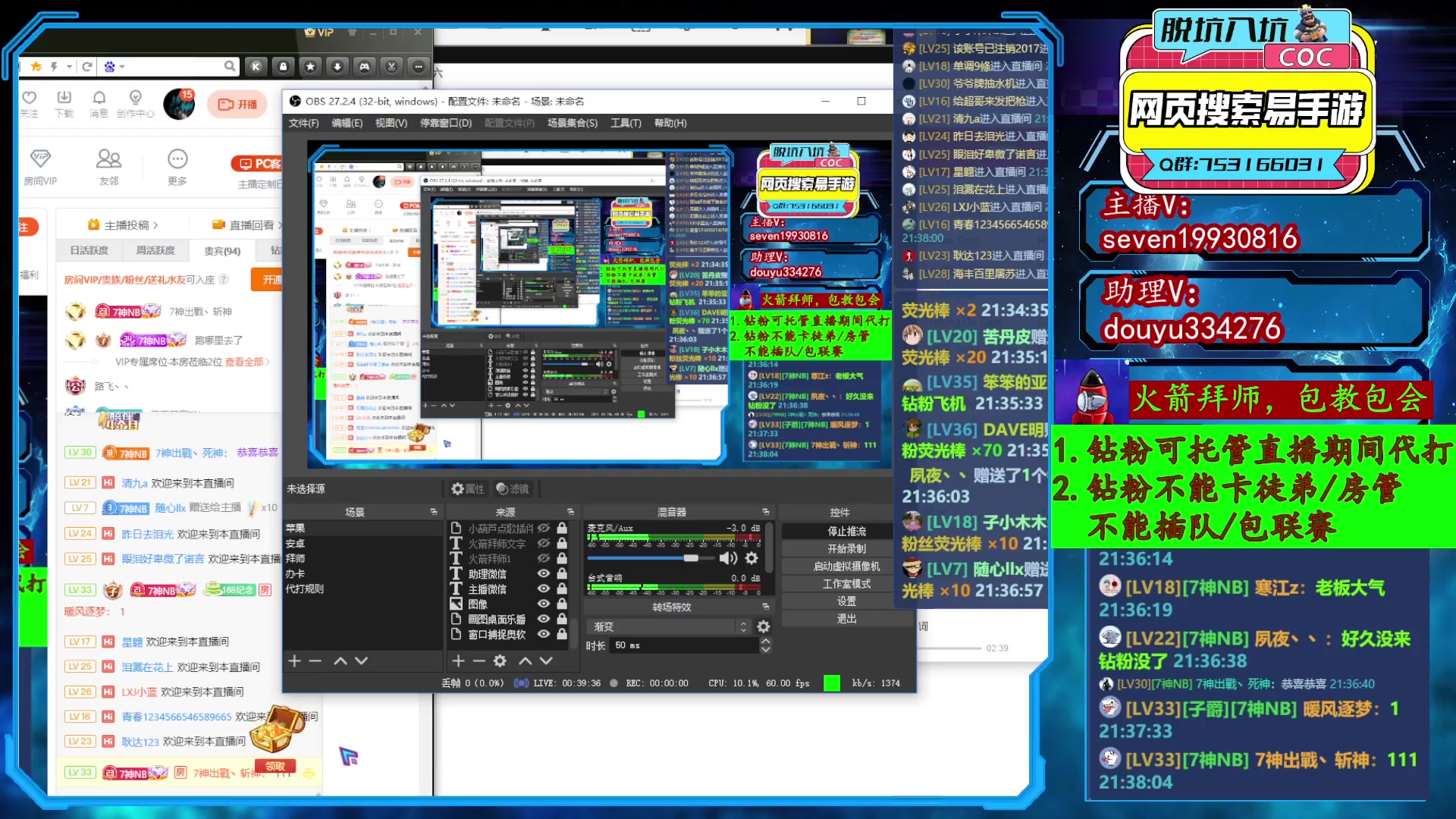Click the add source plus icon

[458, 661]
